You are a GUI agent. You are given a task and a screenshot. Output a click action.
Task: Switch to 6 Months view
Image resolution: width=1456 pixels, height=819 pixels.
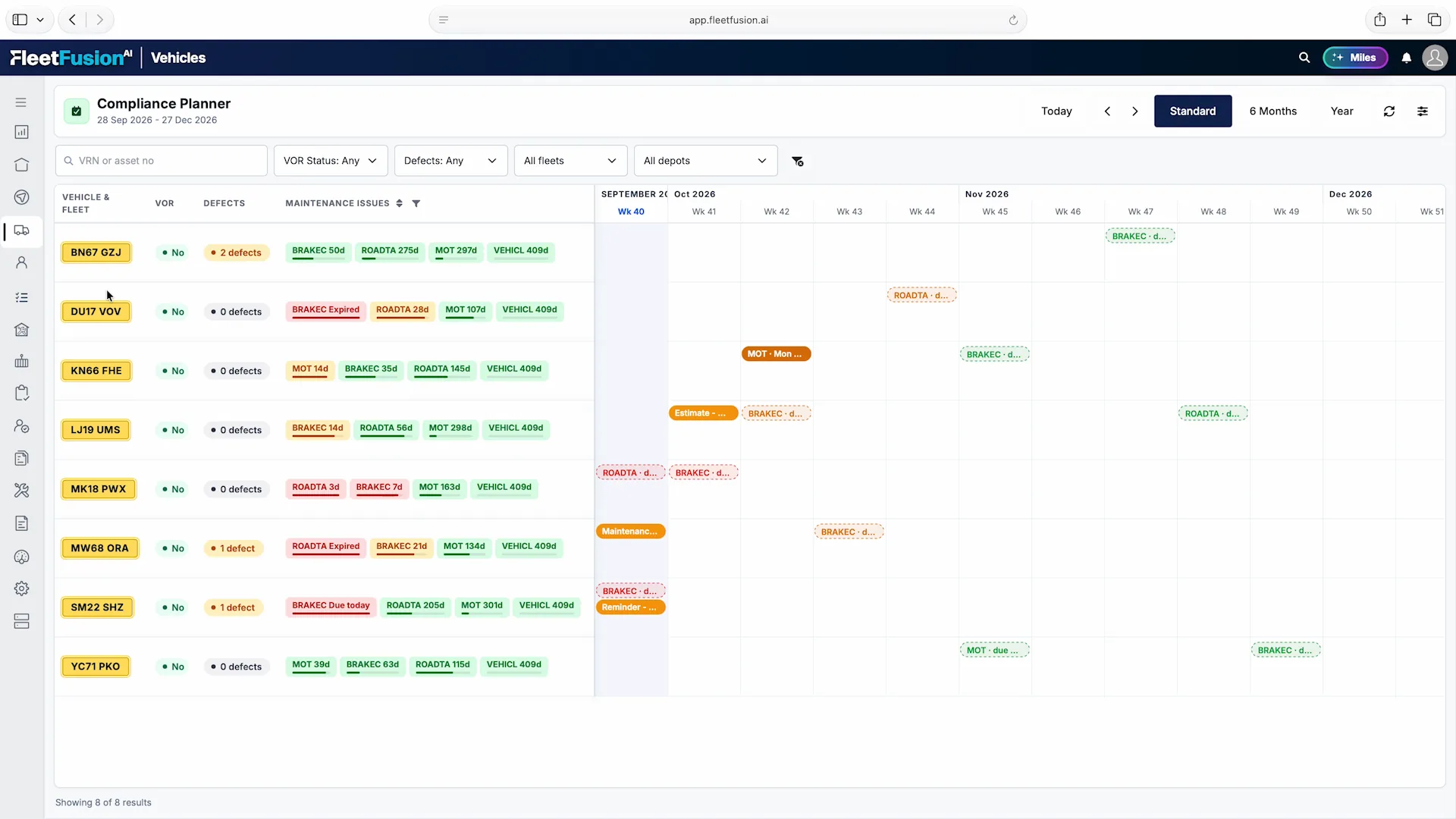[1273, 111]
